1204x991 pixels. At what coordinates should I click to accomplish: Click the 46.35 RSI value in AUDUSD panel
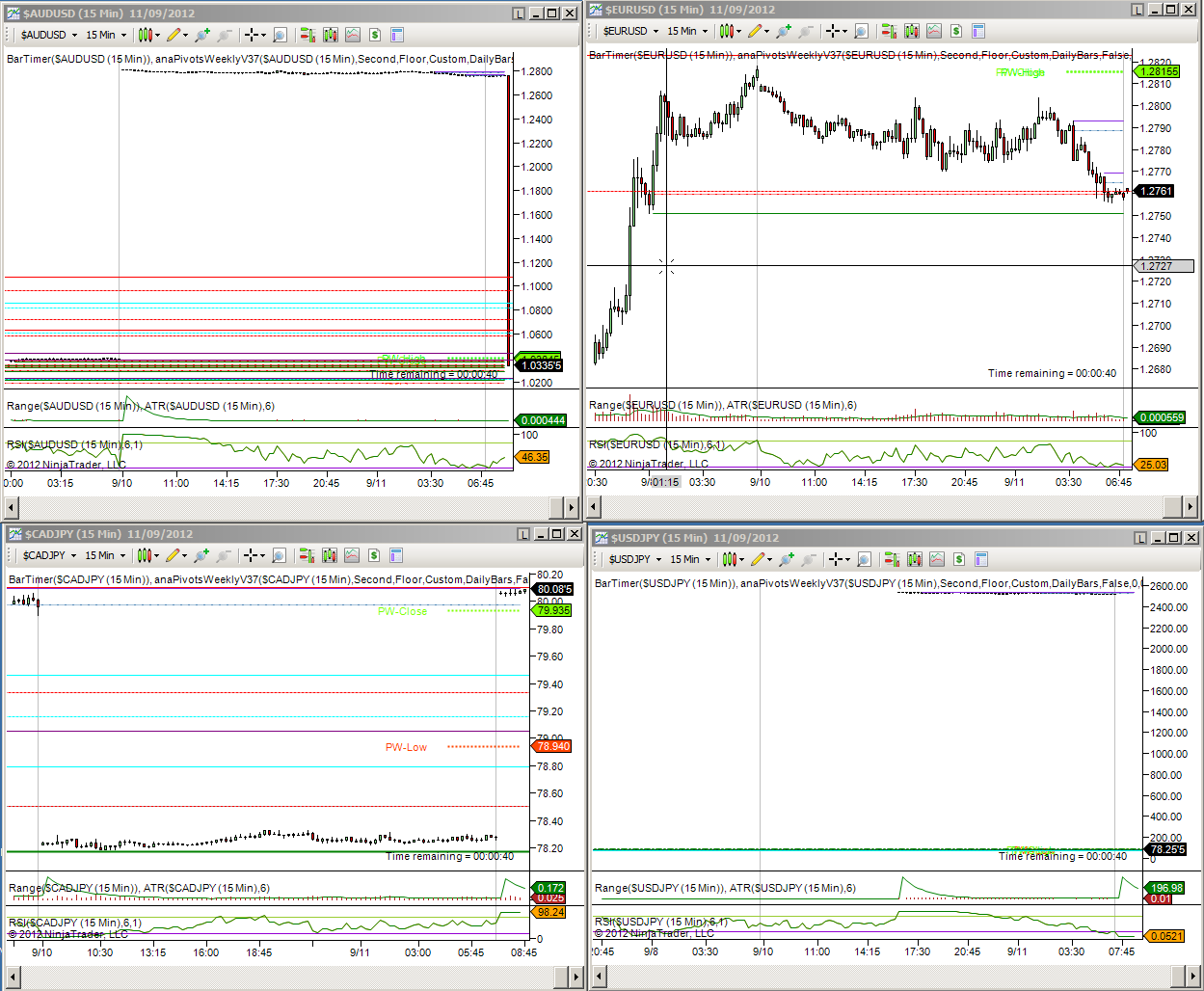534,457
